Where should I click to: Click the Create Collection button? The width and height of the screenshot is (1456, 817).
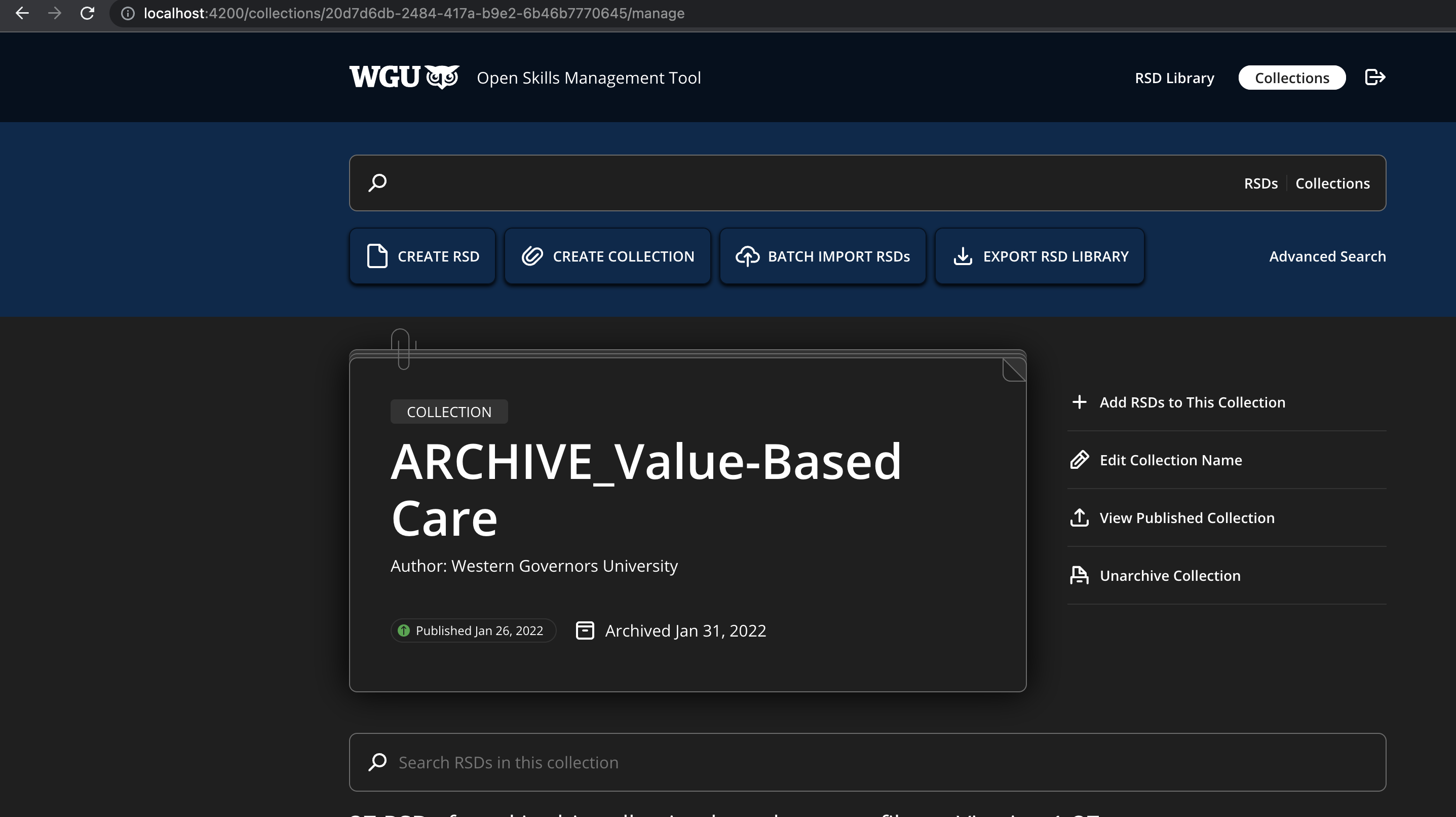607,256
